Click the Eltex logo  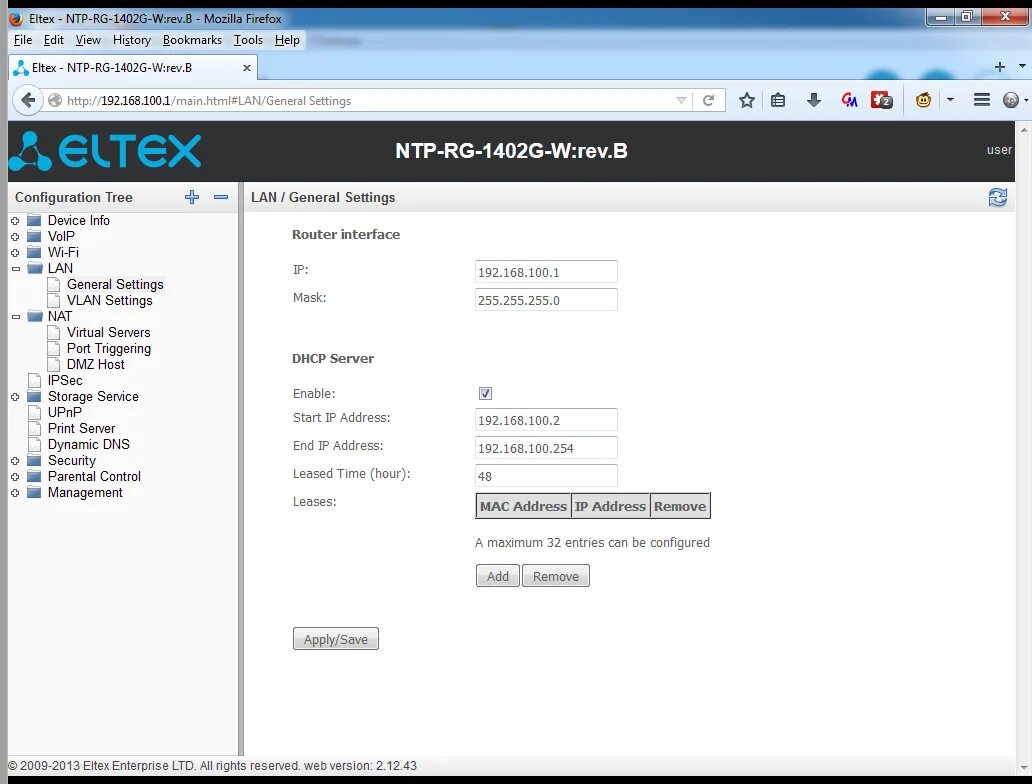pyautogui.click(x=105, y=151)
